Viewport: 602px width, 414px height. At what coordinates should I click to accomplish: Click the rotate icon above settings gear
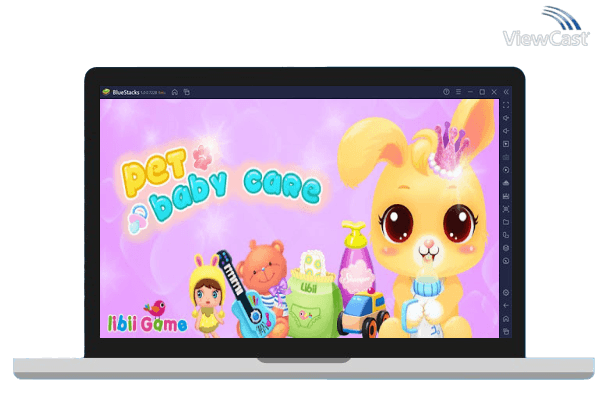[506, 261]
